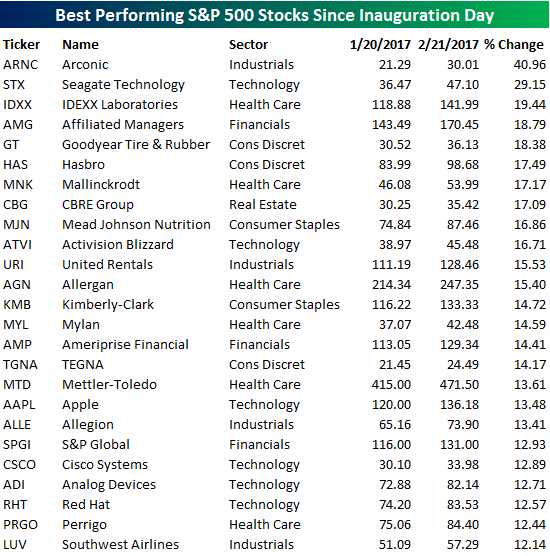The image size is (550, 556).
Task: Click the Seagate Technology name cell
Action: click(x=123, y=85)
